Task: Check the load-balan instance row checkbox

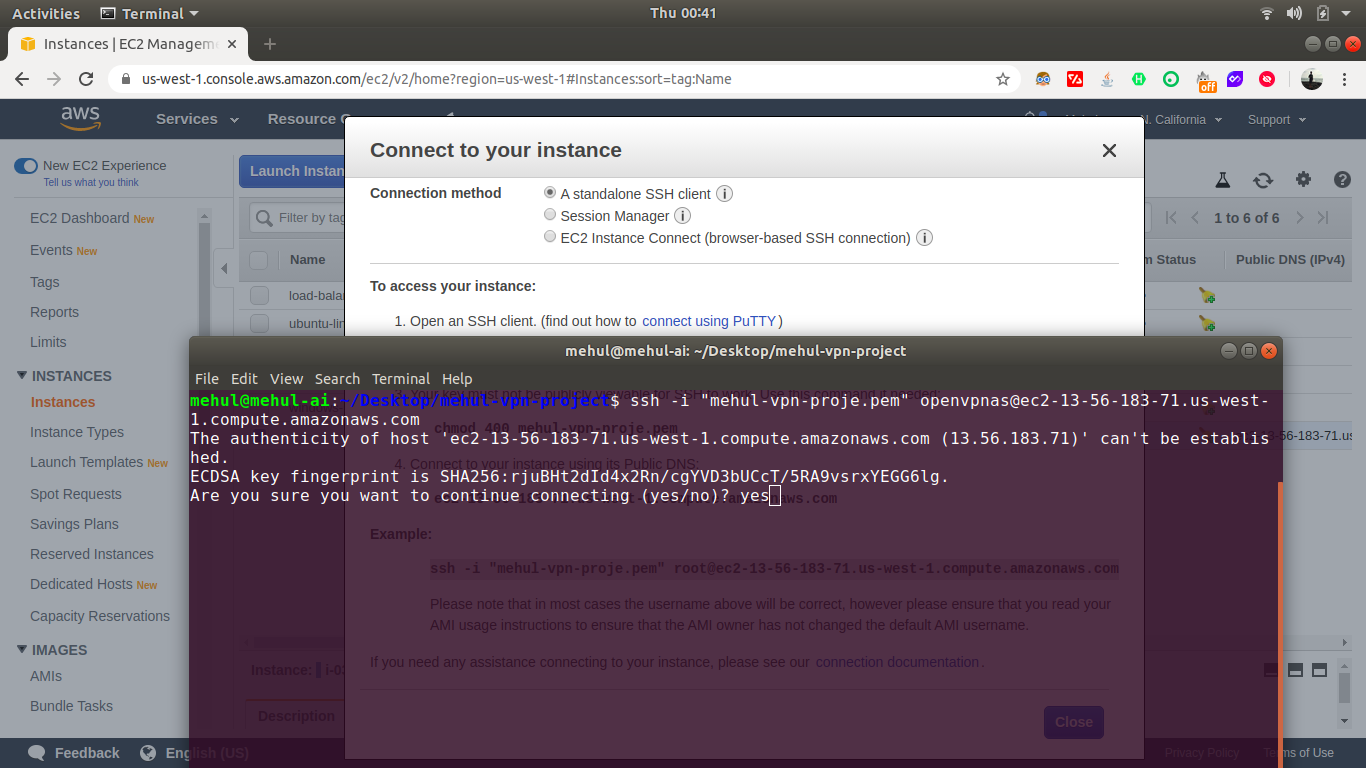Action: coord(259,295)
